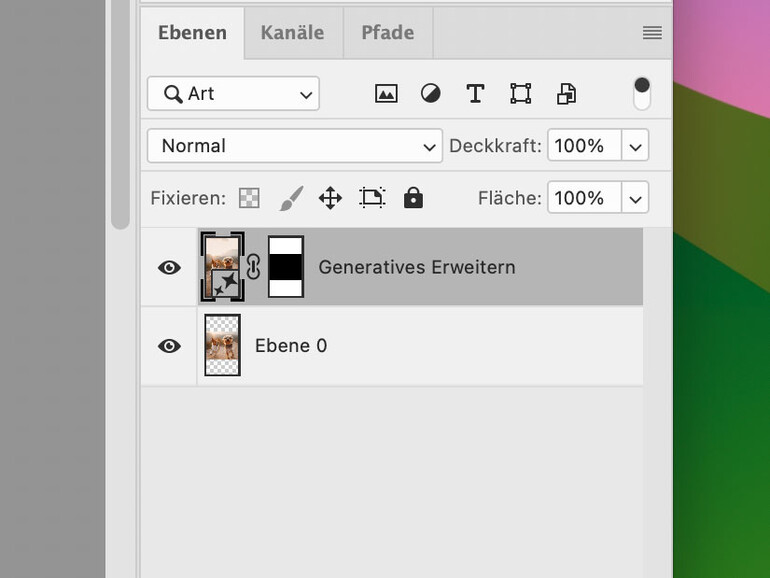Click the shape layer filter icon

click(x=520, y=94)
